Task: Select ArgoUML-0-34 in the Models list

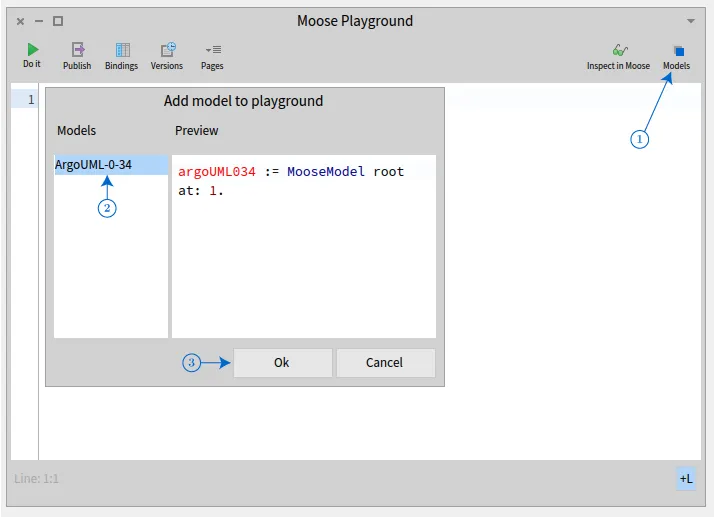Action: coord(111,165)
